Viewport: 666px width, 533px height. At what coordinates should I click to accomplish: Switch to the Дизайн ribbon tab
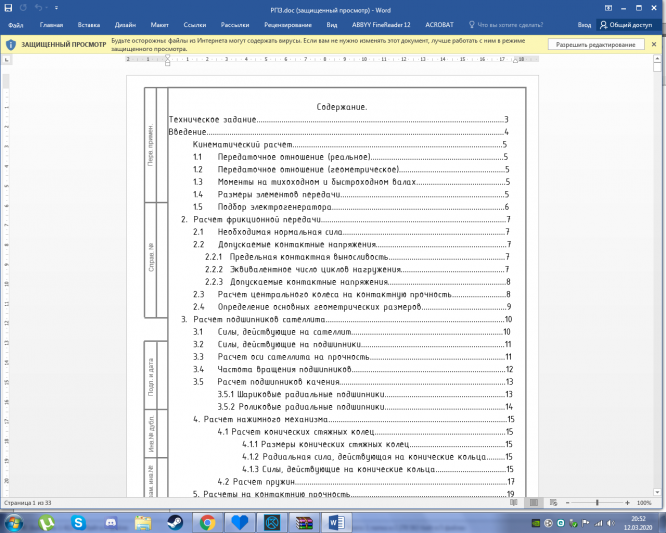tap(125, 25)
